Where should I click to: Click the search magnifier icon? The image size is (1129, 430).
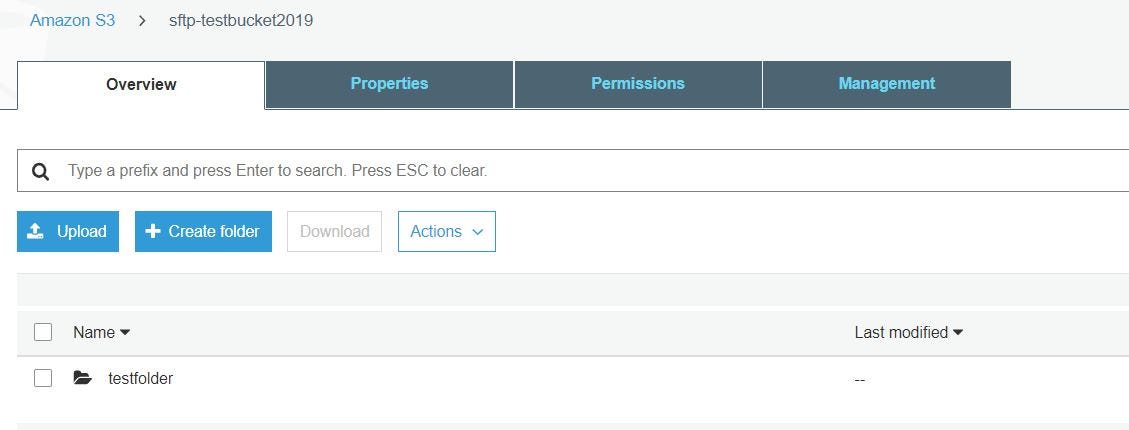41,171
